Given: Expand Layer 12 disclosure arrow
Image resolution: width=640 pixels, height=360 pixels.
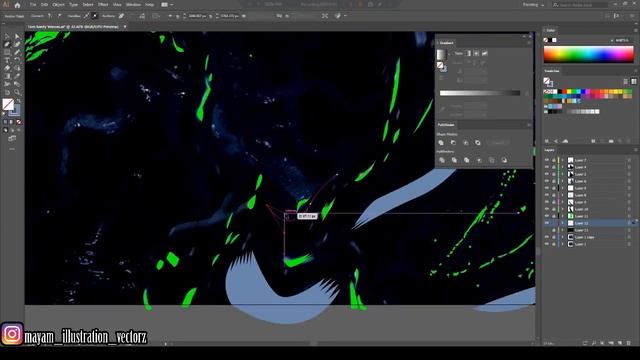Looking at the screenshot, I should point(563,223).
